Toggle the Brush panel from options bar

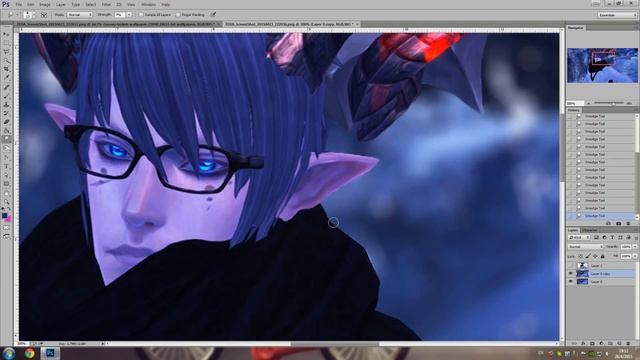click(44, 15)
